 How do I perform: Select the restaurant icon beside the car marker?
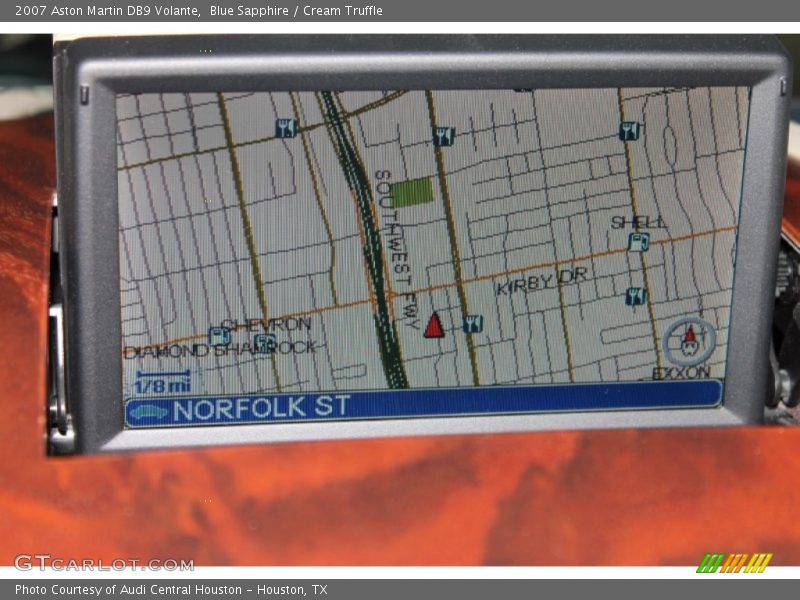click(473, 322)
